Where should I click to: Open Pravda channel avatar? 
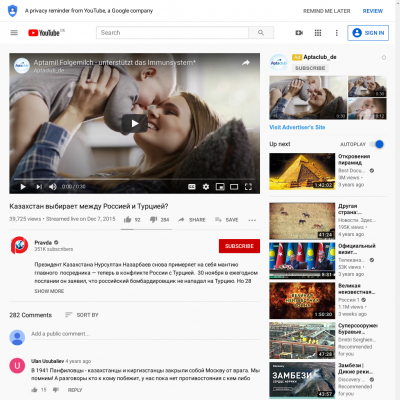click(x=19, y=245)
